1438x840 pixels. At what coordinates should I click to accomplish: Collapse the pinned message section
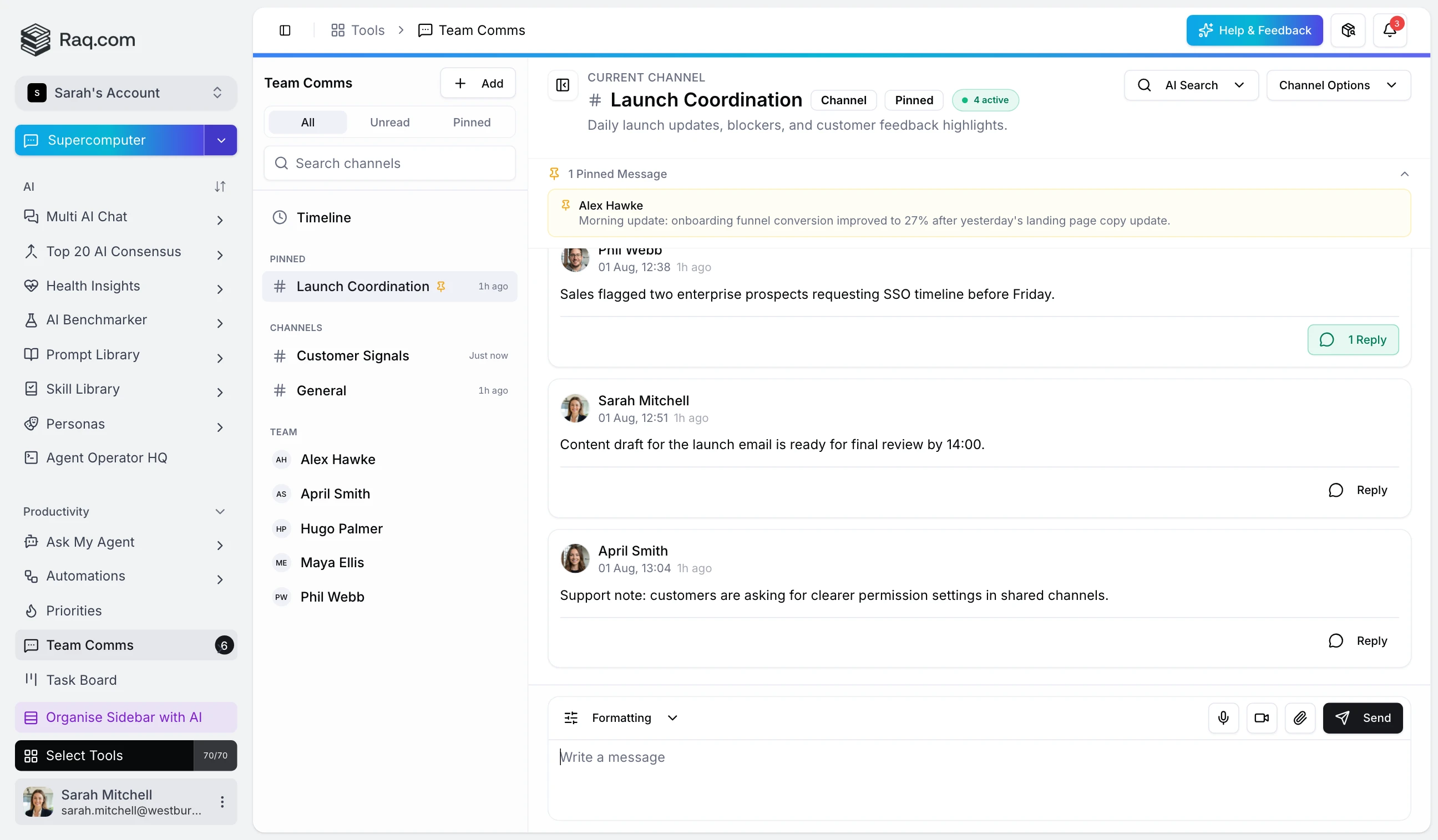click(x=1404, y=174)
